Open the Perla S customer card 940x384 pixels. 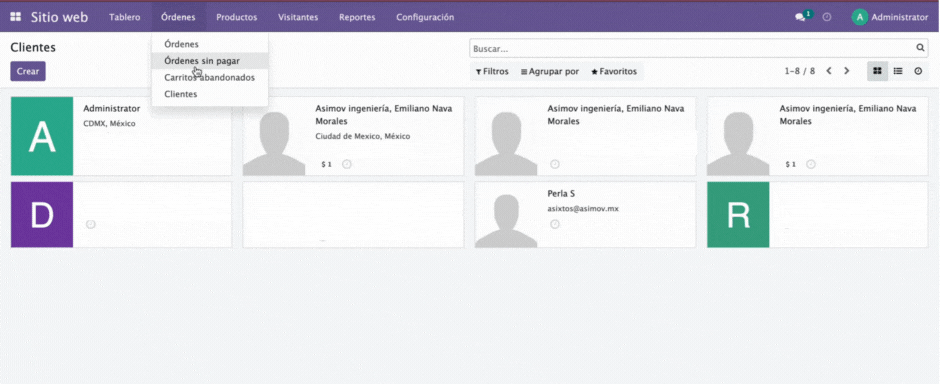tap(585, 214)
